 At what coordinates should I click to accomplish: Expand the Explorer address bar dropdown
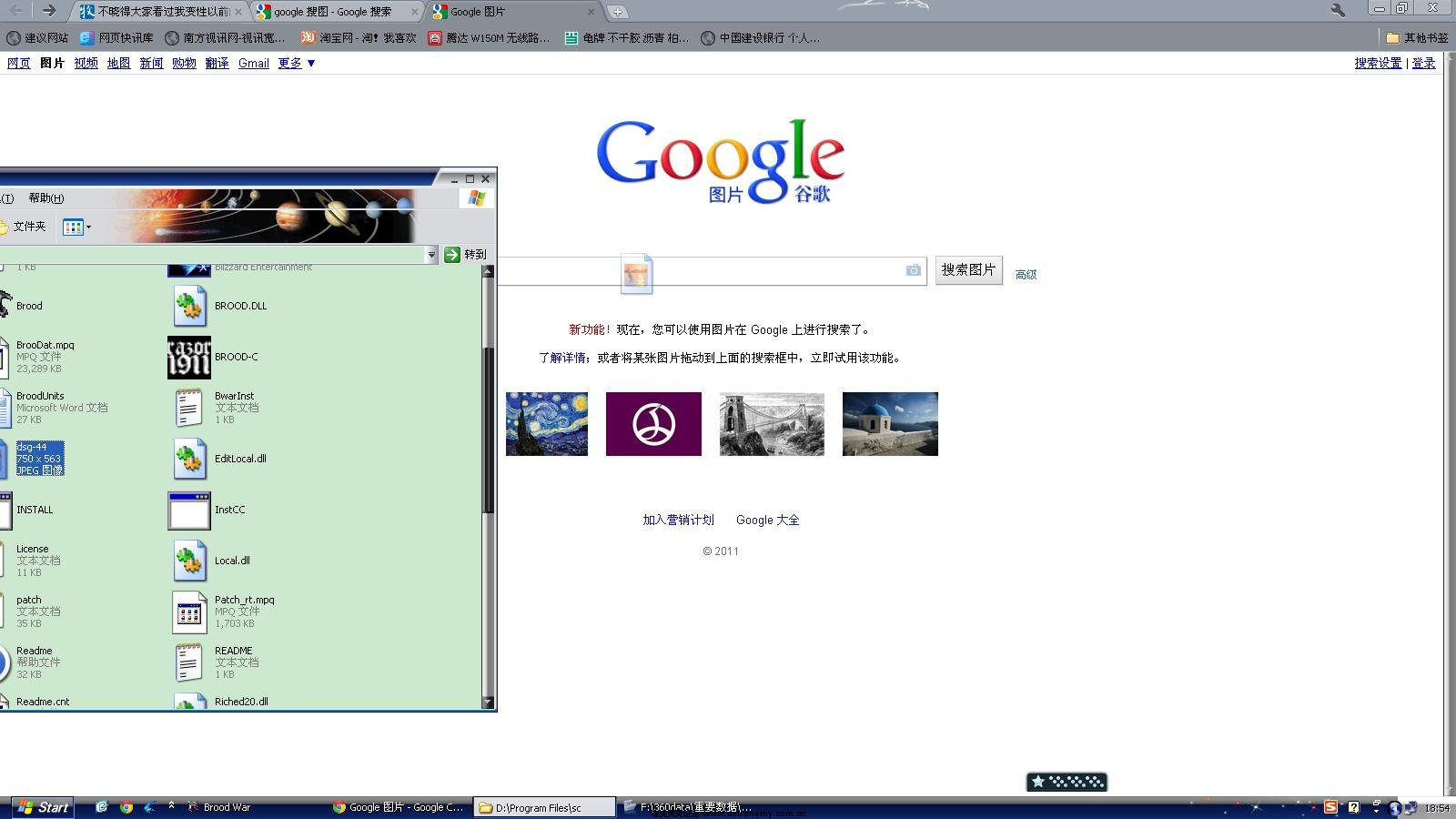(x=431, y=256)
